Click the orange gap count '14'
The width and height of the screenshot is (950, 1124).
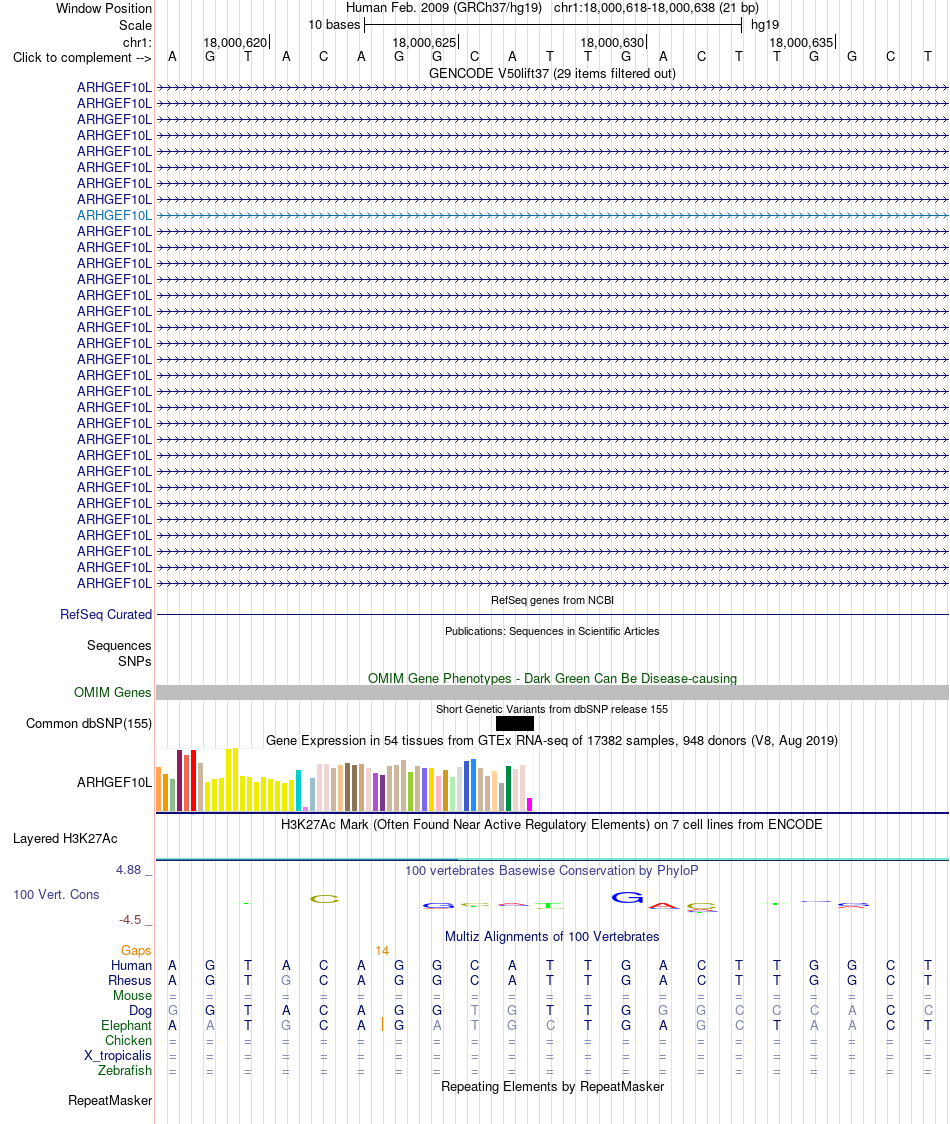[x=382, y=951]
